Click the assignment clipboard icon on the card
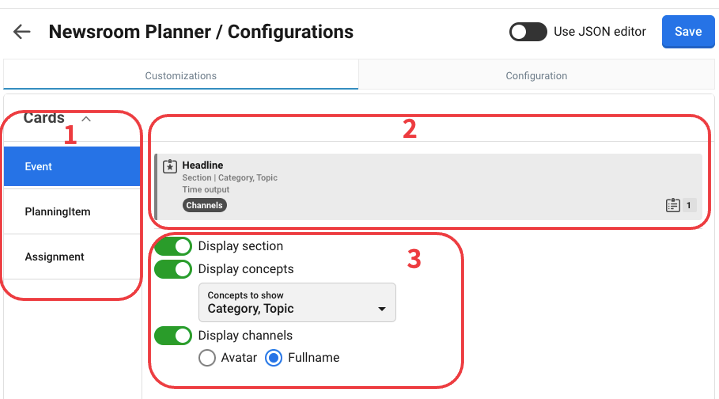The image size is (719, 399). tap(673, 205)
